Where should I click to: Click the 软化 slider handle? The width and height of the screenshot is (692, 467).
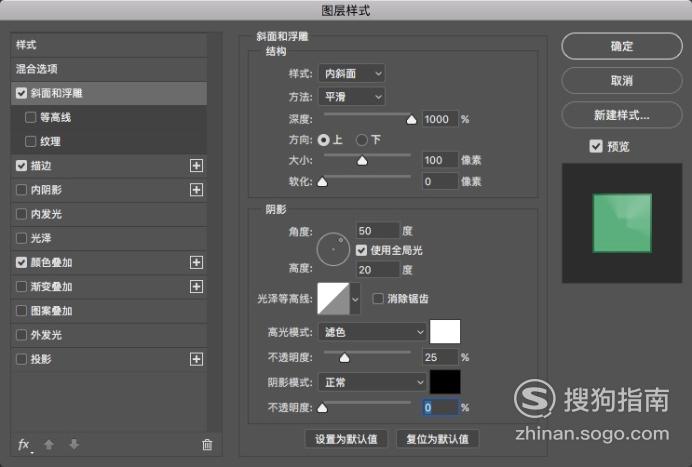[x=323, y=182]
